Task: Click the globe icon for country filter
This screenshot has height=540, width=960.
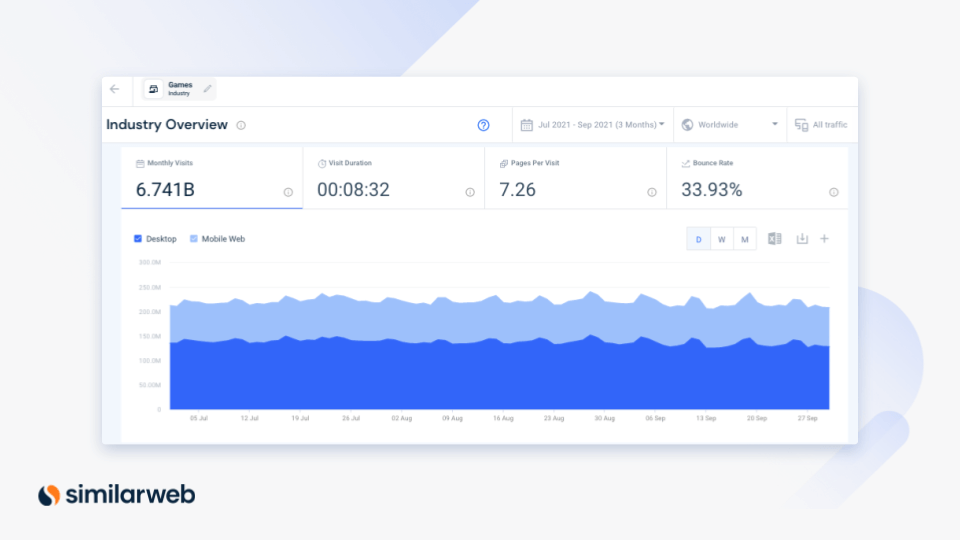Action: (x=688, y=125)
